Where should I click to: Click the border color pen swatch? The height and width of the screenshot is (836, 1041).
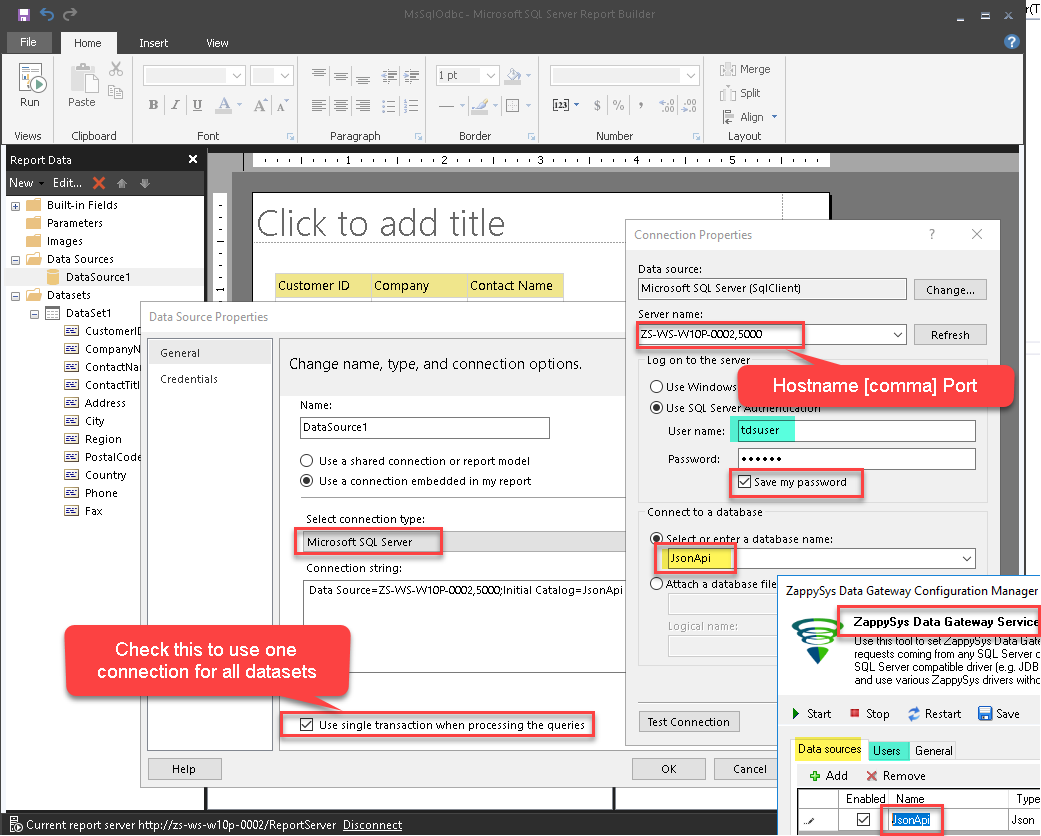(480, 105)
